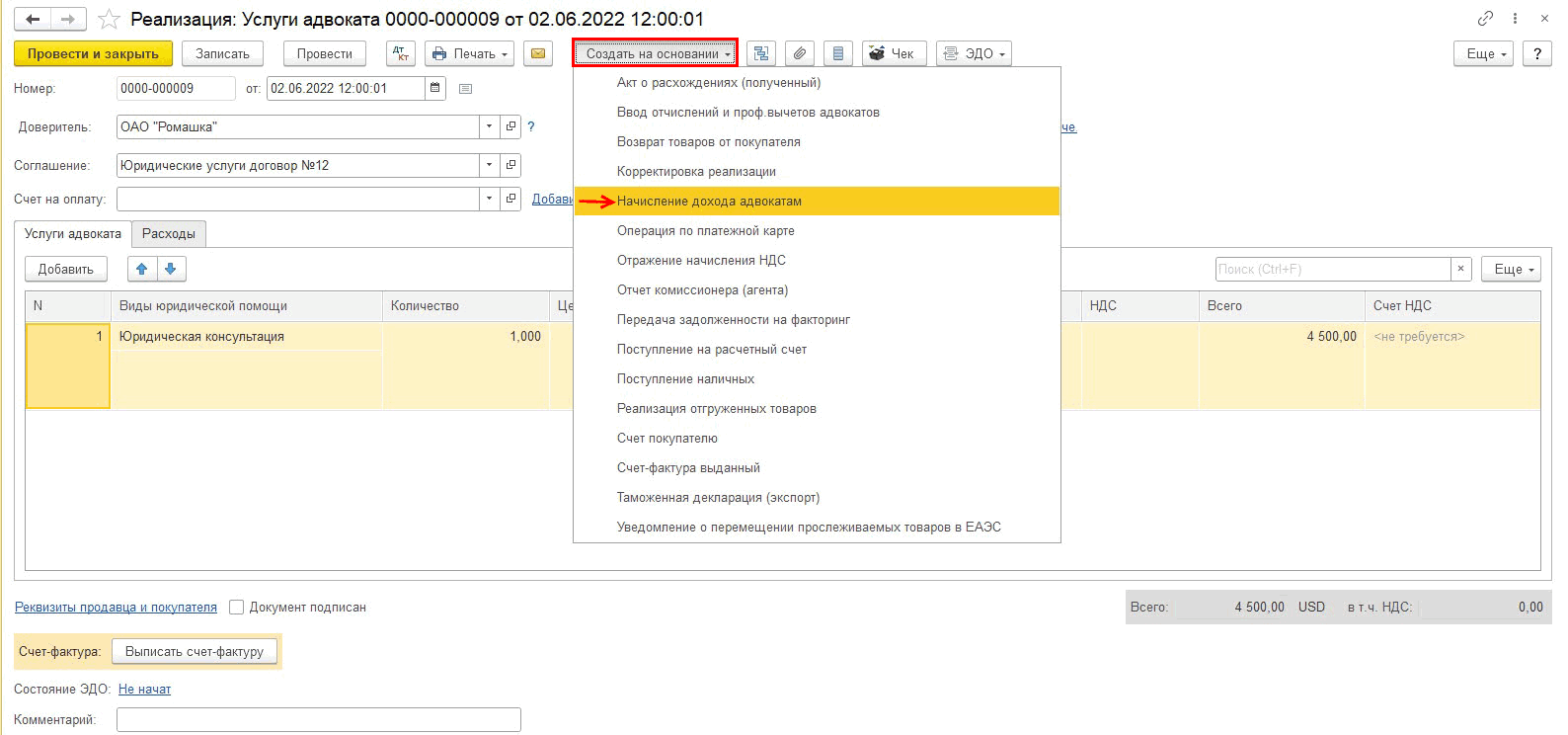Image resolution: width=1568 pixels, height=735 pixels.
Task: Click the envelope email icon in toolbar
Action: coord(538,53)
